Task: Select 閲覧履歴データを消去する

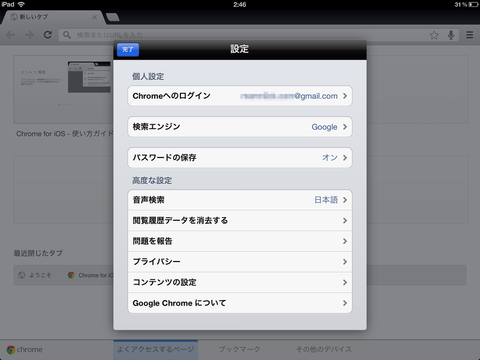Action: 240,221
